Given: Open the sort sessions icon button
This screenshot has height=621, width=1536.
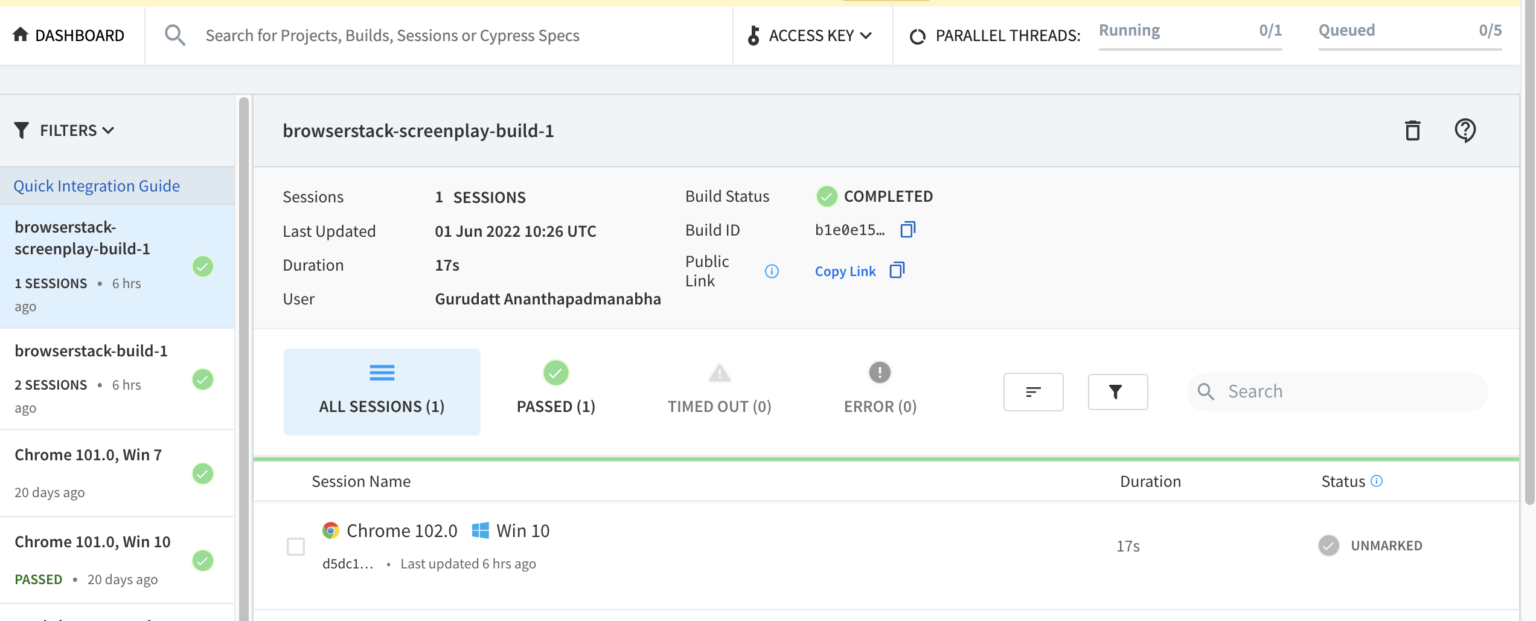Looking at the screenshot, I should coord(1033,392).
